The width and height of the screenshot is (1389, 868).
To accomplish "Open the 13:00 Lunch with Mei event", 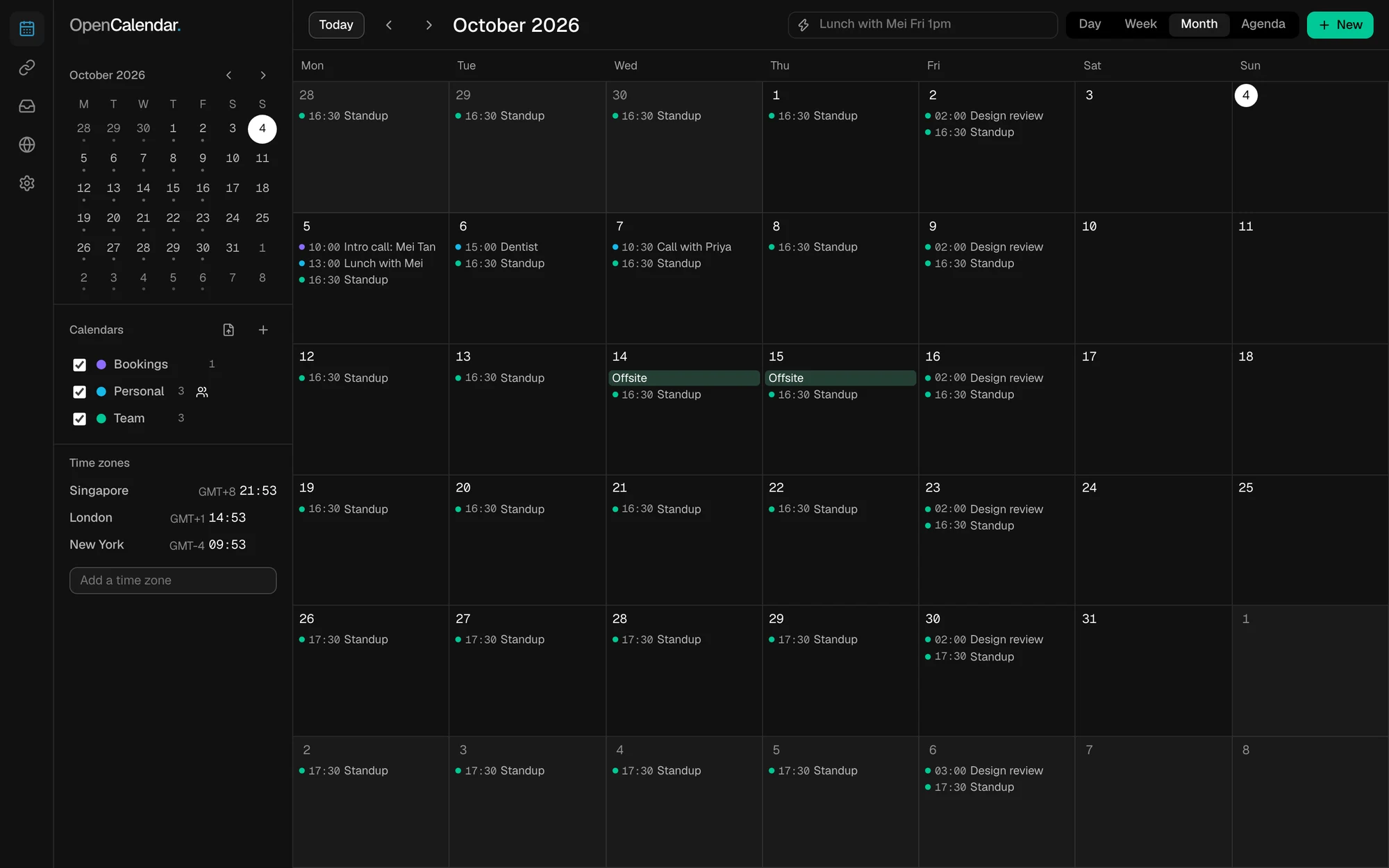I will 371,264.
